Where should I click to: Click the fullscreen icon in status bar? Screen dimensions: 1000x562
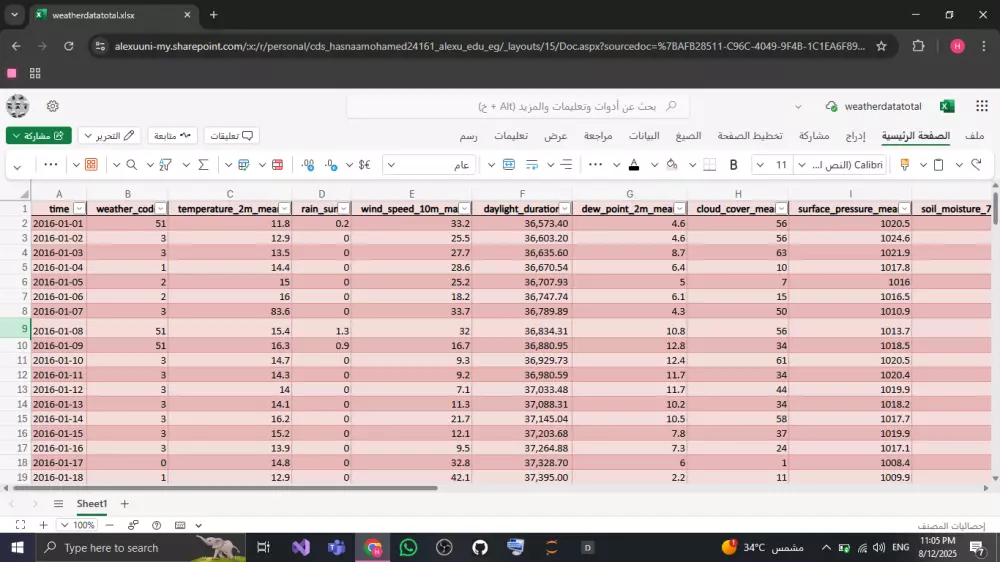coord(20,525)
